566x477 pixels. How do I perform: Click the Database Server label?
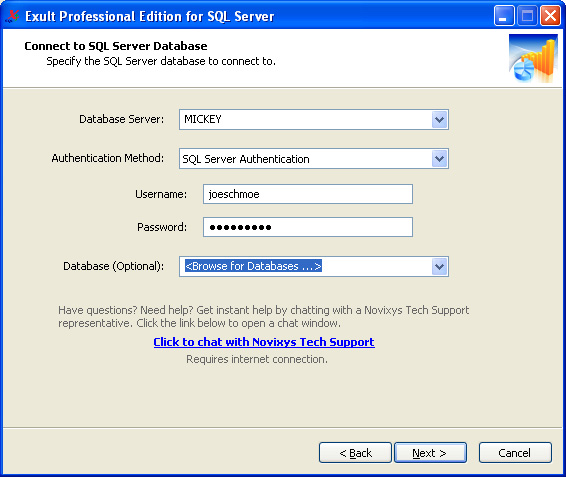pyautogui.click(x=122, y=119)
